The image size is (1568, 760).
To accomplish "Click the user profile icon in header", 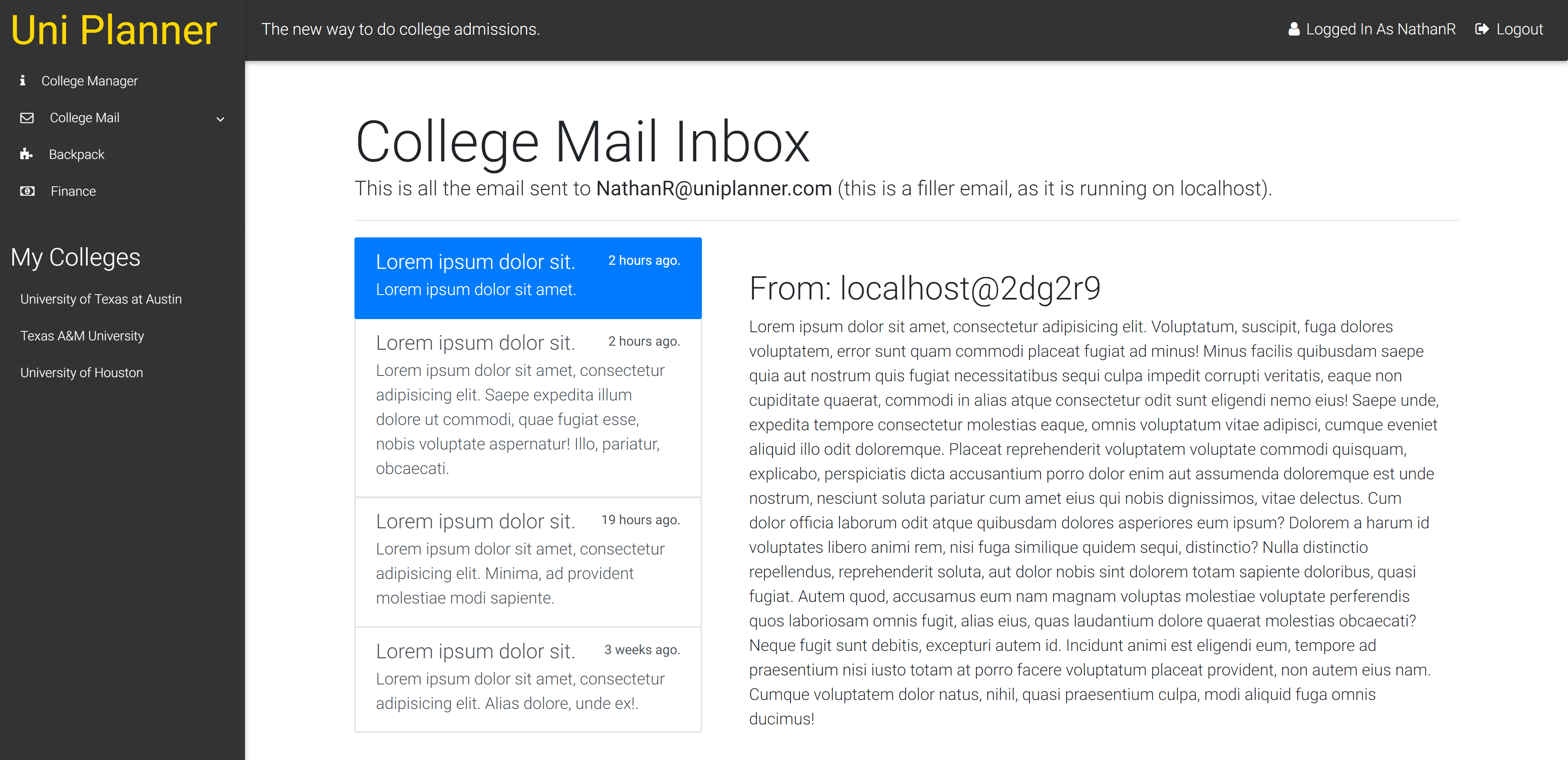I will [x=1294, y=29].
